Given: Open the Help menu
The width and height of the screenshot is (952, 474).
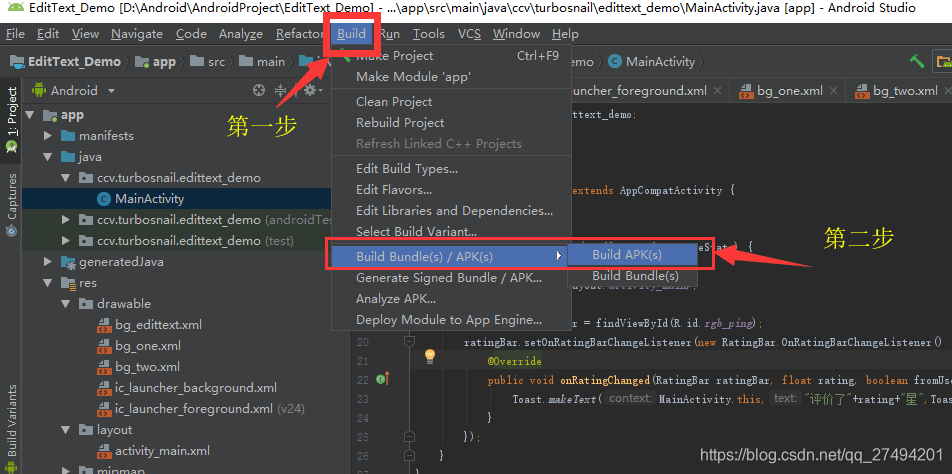Looking at the screenshot, I should (565, 34).
